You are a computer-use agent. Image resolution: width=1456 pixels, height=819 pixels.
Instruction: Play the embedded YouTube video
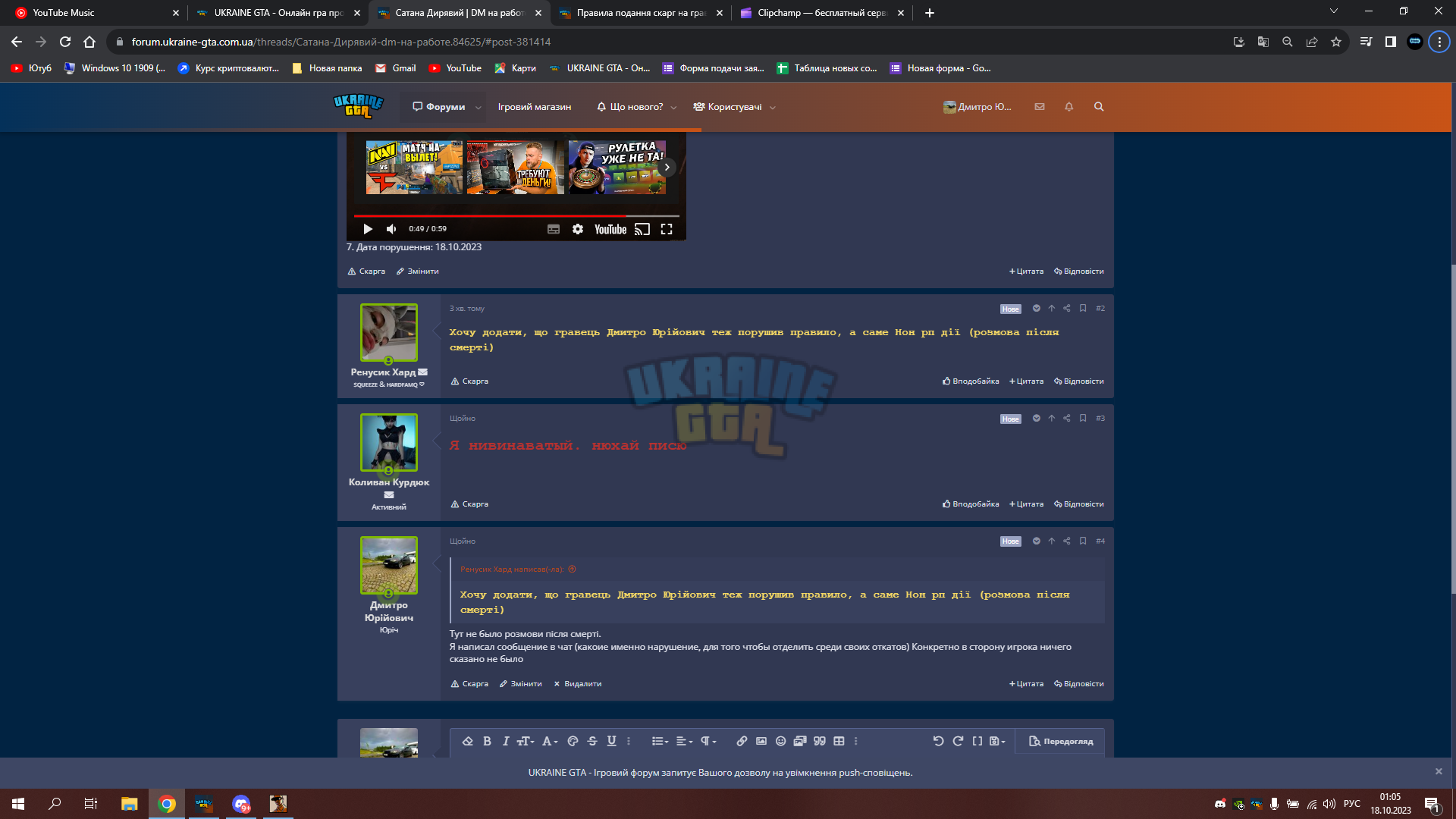point(368,229)
